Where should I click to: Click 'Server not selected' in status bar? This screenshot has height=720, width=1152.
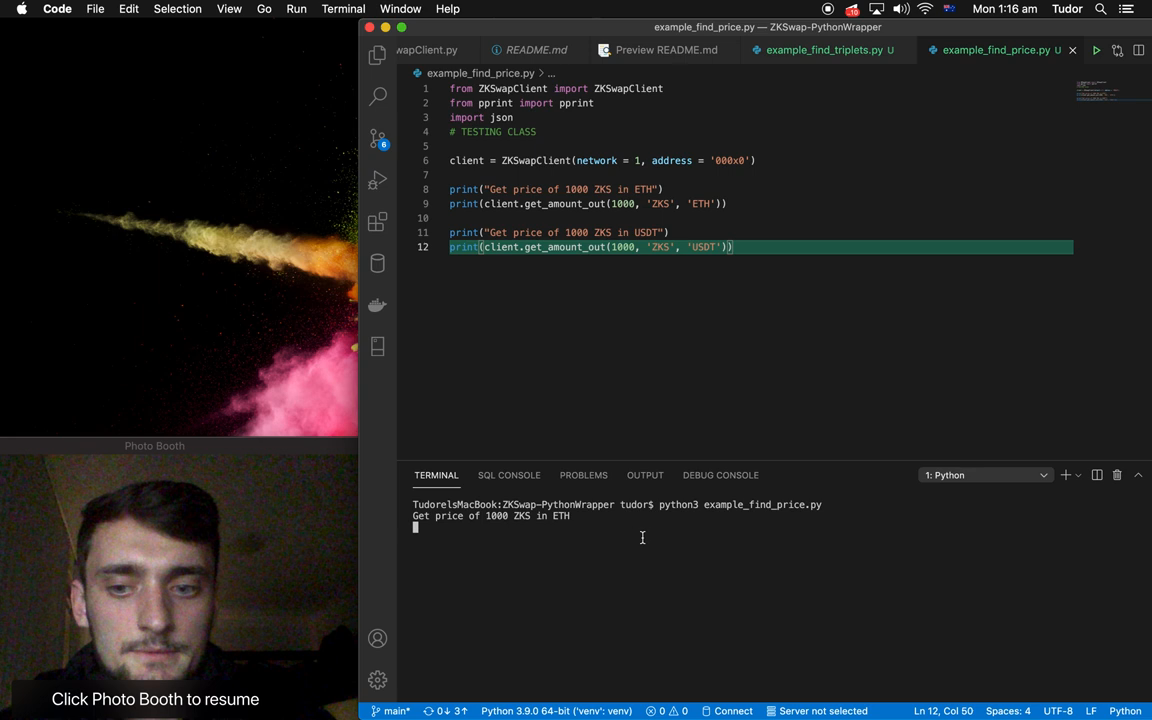(817, 711)
